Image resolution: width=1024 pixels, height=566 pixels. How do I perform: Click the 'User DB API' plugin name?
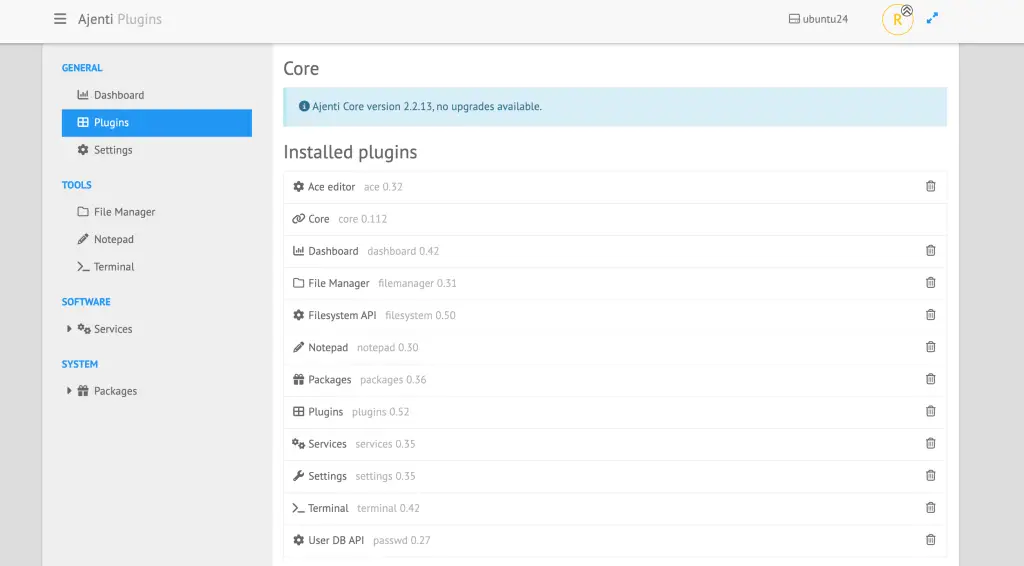(336, 540)
